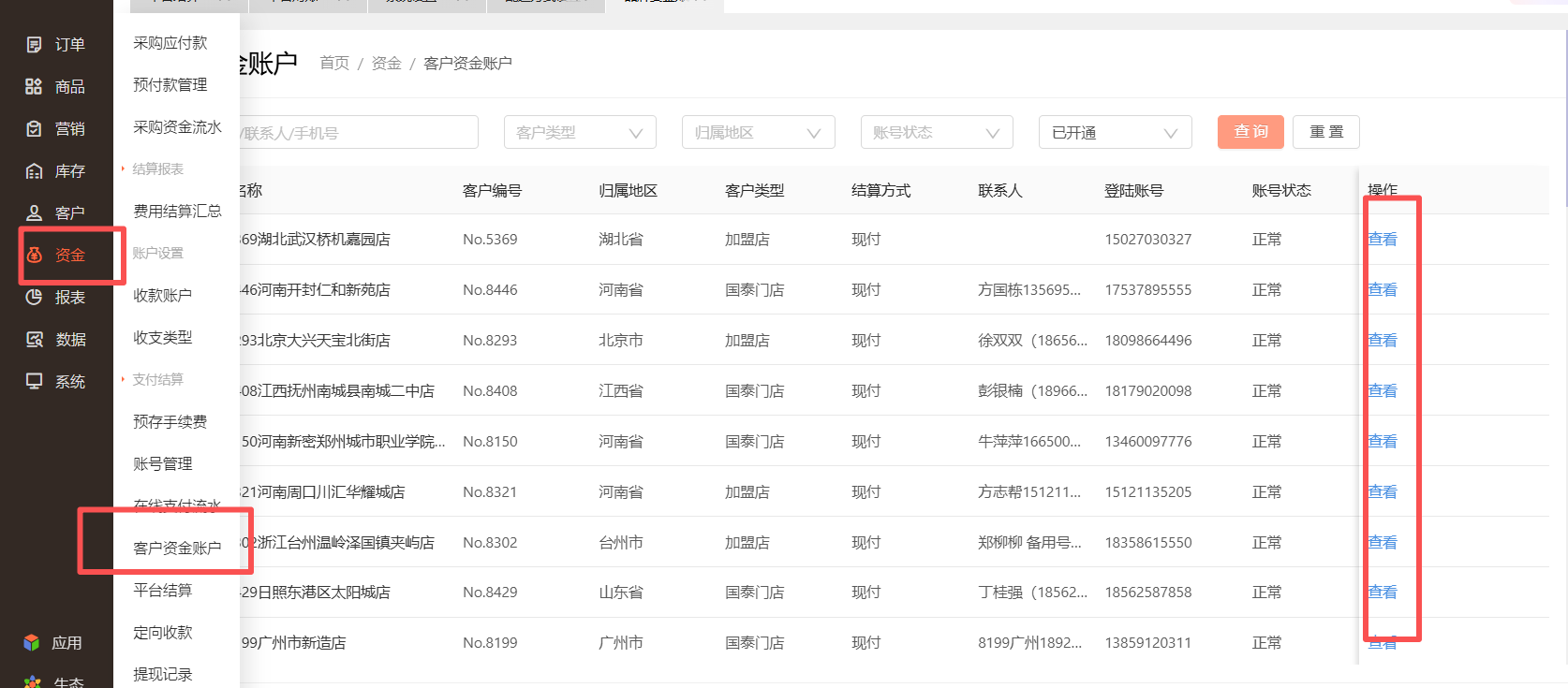Choose 收支类型 in the submenu

point(163,337)
